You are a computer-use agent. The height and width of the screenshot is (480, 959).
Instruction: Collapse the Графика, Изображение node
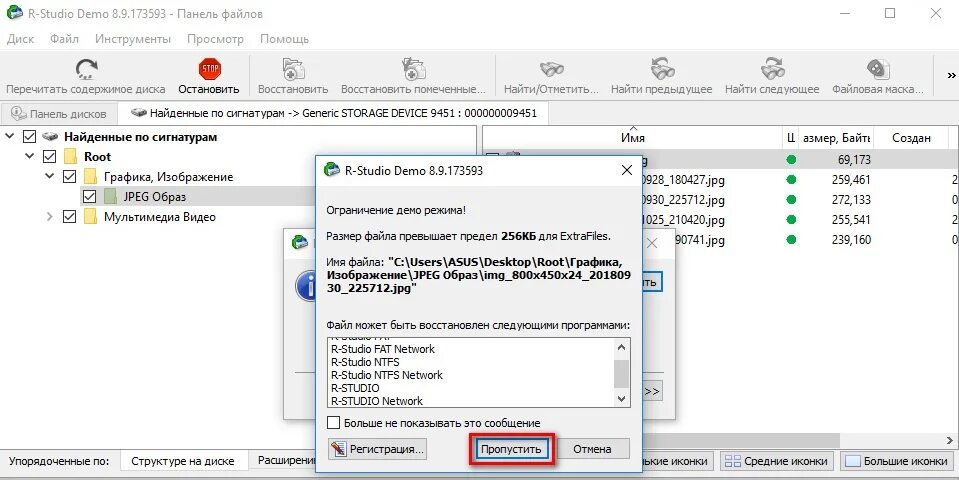coord(50,177)
